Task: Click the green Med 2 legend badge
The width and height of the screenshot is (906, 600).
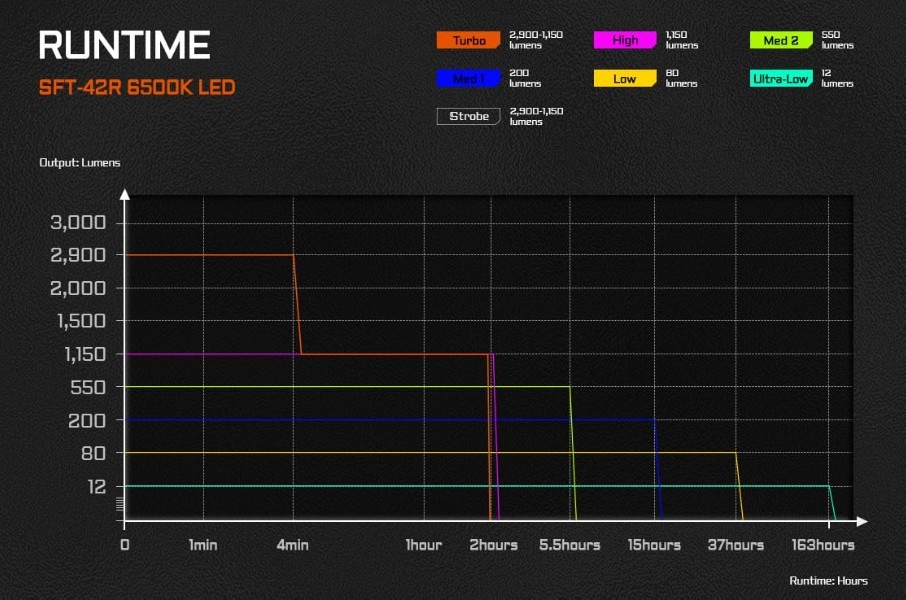Action: (x=780, y=41)
